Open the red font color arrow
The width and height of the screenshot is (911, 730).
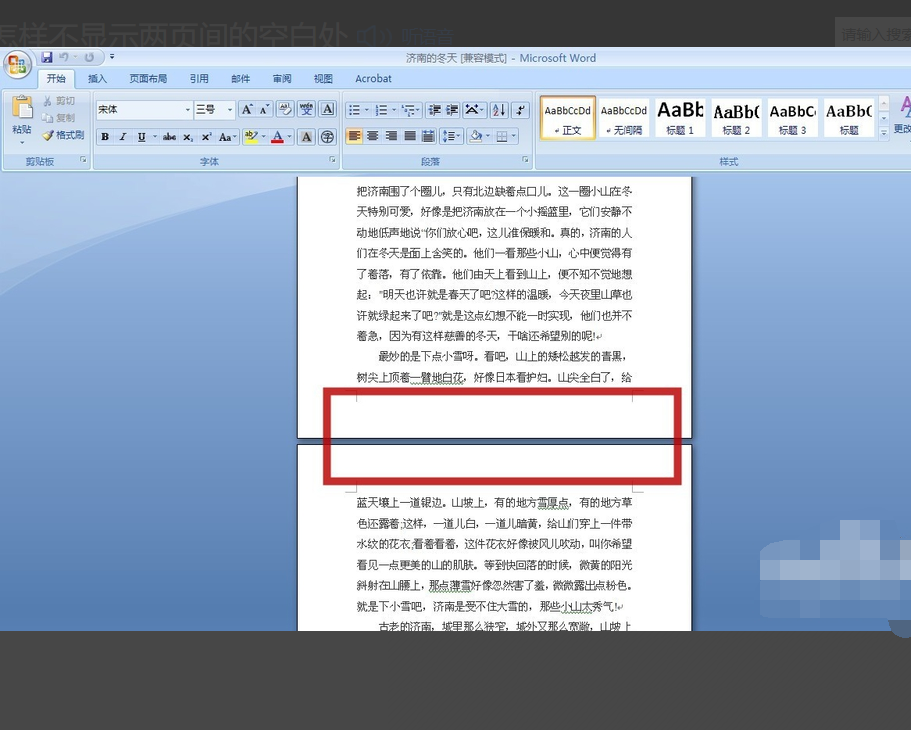tap(289, 137)
